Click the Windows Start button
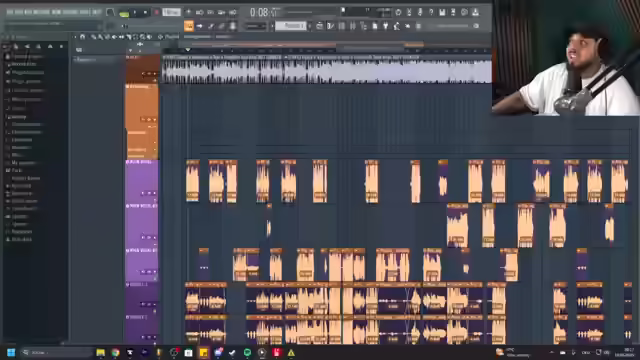The image size is (640, 360). click(x=11, y=352)
